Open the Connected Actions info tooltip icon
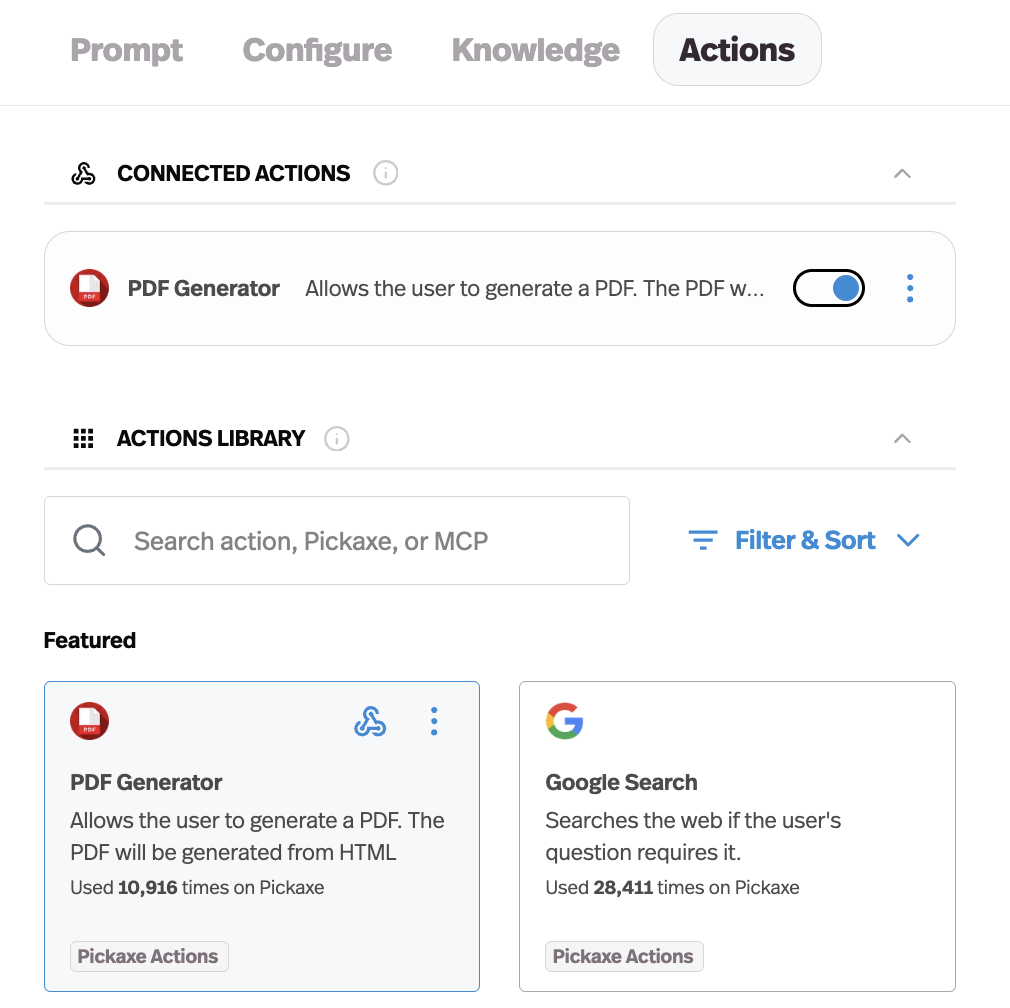The image size is (1010, 1008). coord(386,173)
